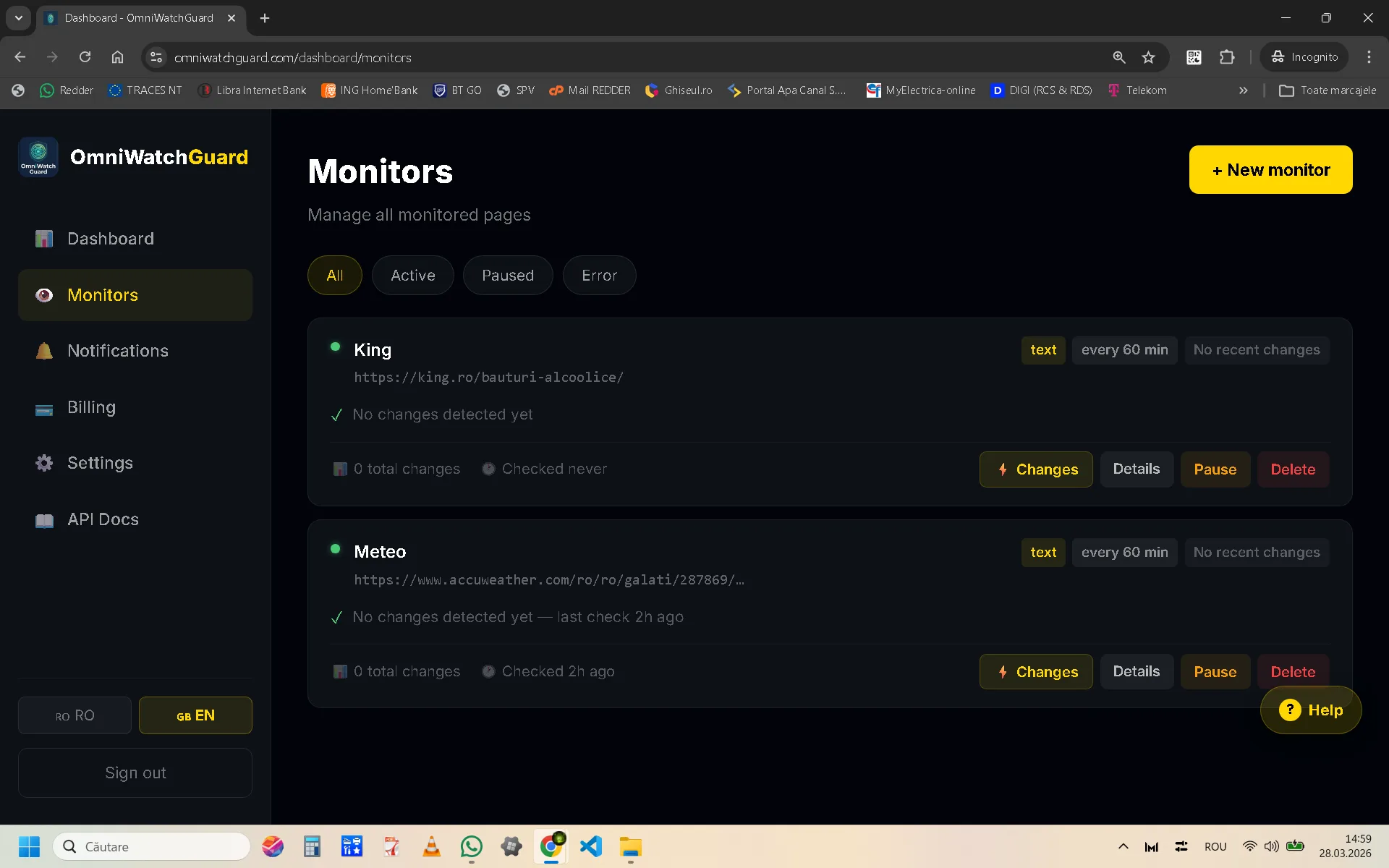View Changes for the King monitor
This screenshot has width=1389, height=868.
(x=1036, y=469)
